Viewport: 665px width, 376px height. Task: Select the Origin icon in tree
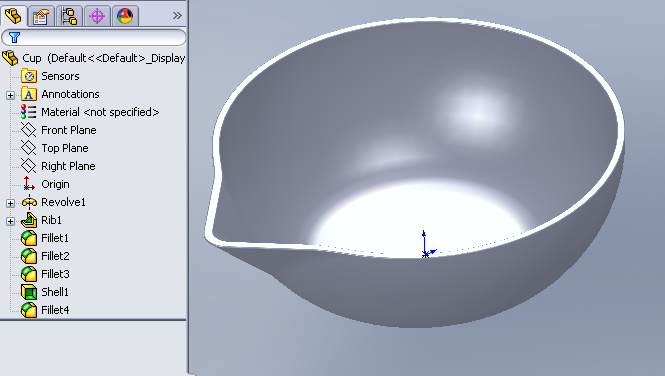[x=29, y=184]
